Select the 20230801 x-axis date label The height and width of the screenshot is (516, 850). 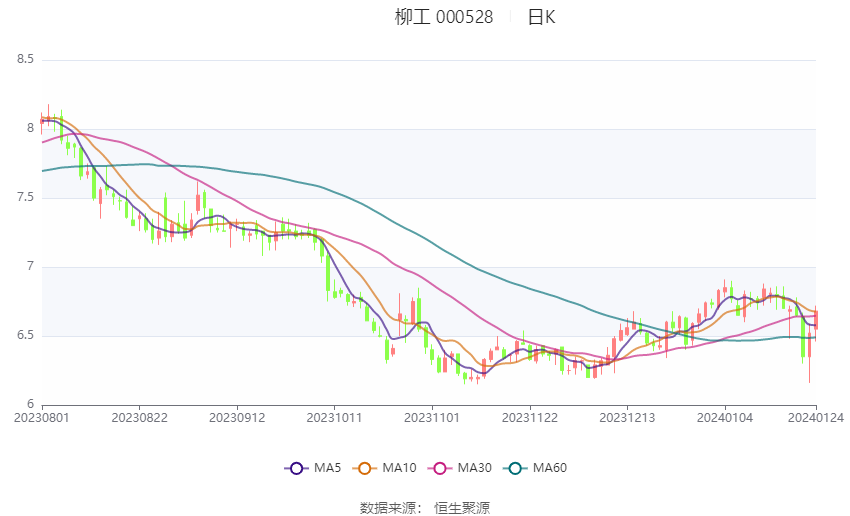point(42,418)
